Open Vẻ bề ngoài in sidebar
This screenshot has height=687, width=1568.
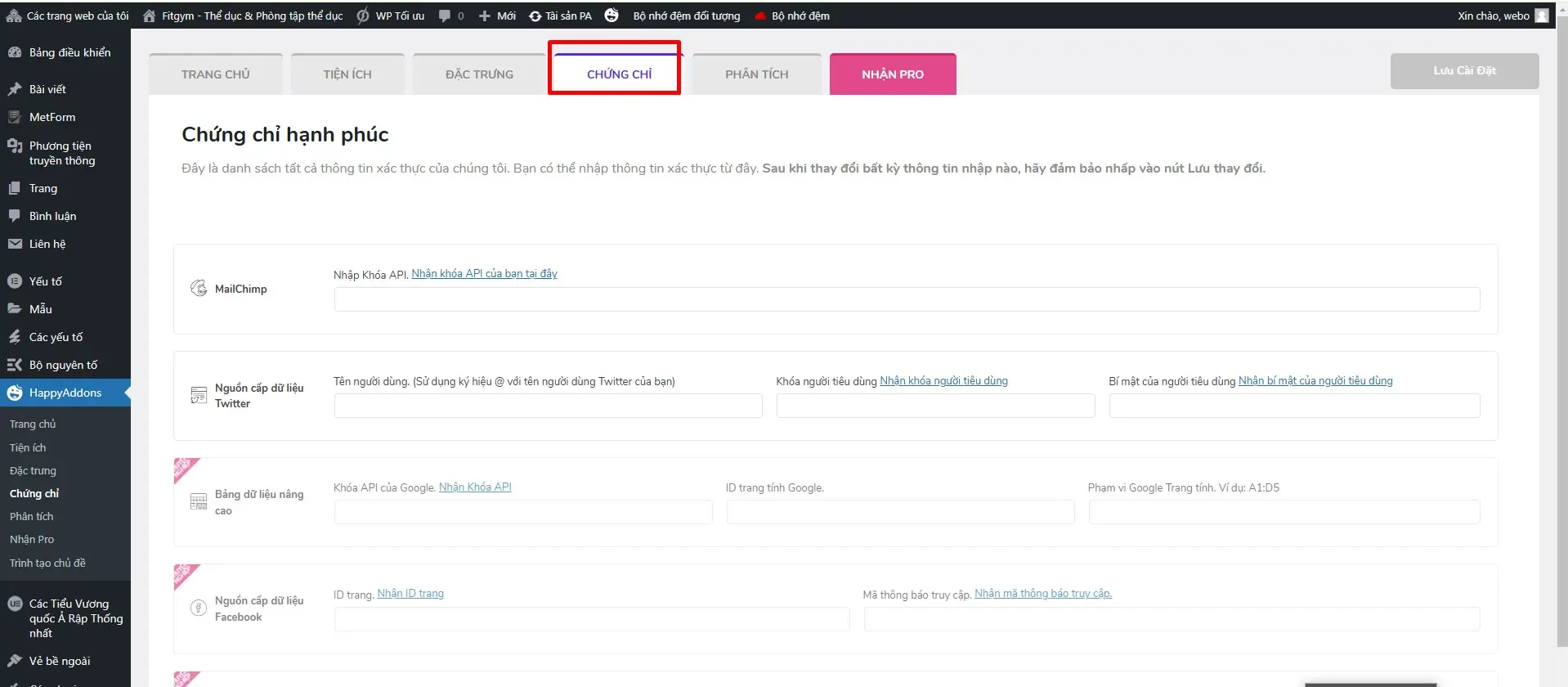(65, 661)
